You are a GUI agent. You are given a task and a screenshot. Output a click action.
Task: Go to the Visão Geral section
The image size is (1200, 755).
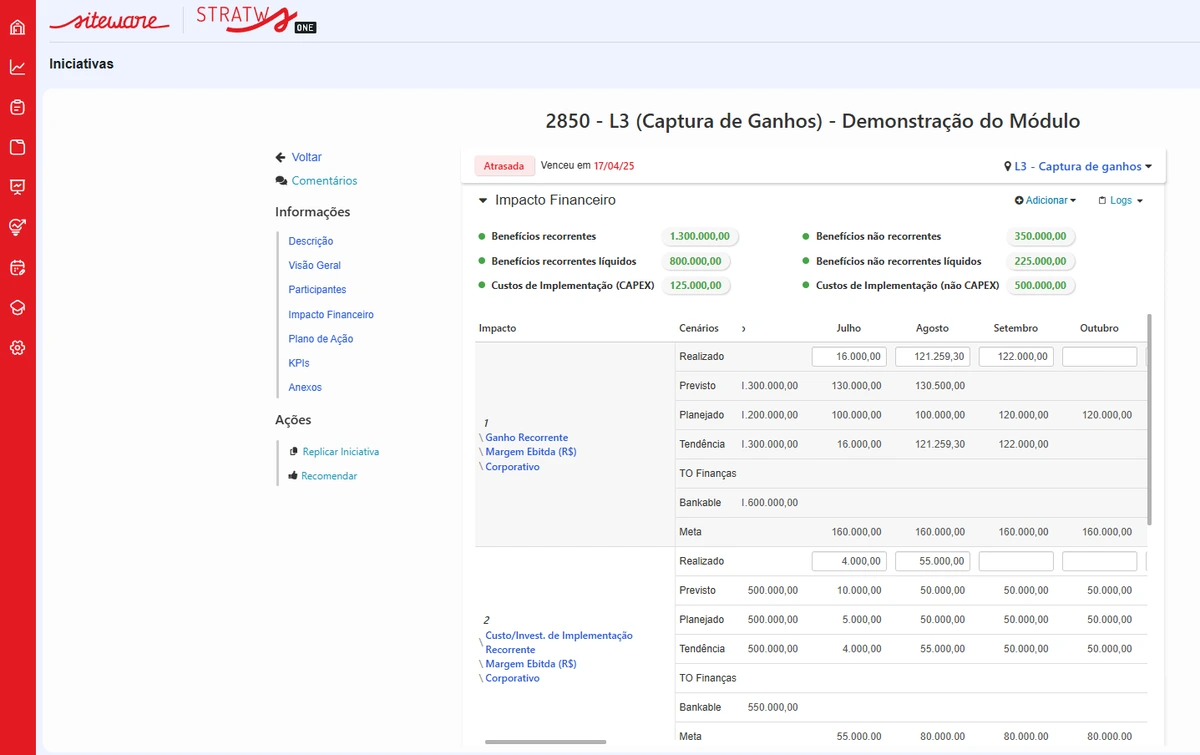coord(315,266)
